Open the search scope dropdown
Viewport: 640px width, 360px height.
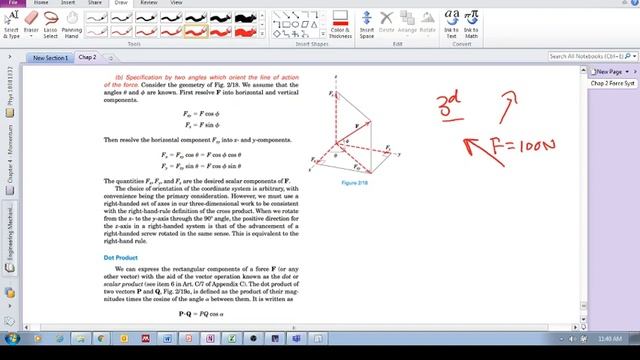pos(635,56)
